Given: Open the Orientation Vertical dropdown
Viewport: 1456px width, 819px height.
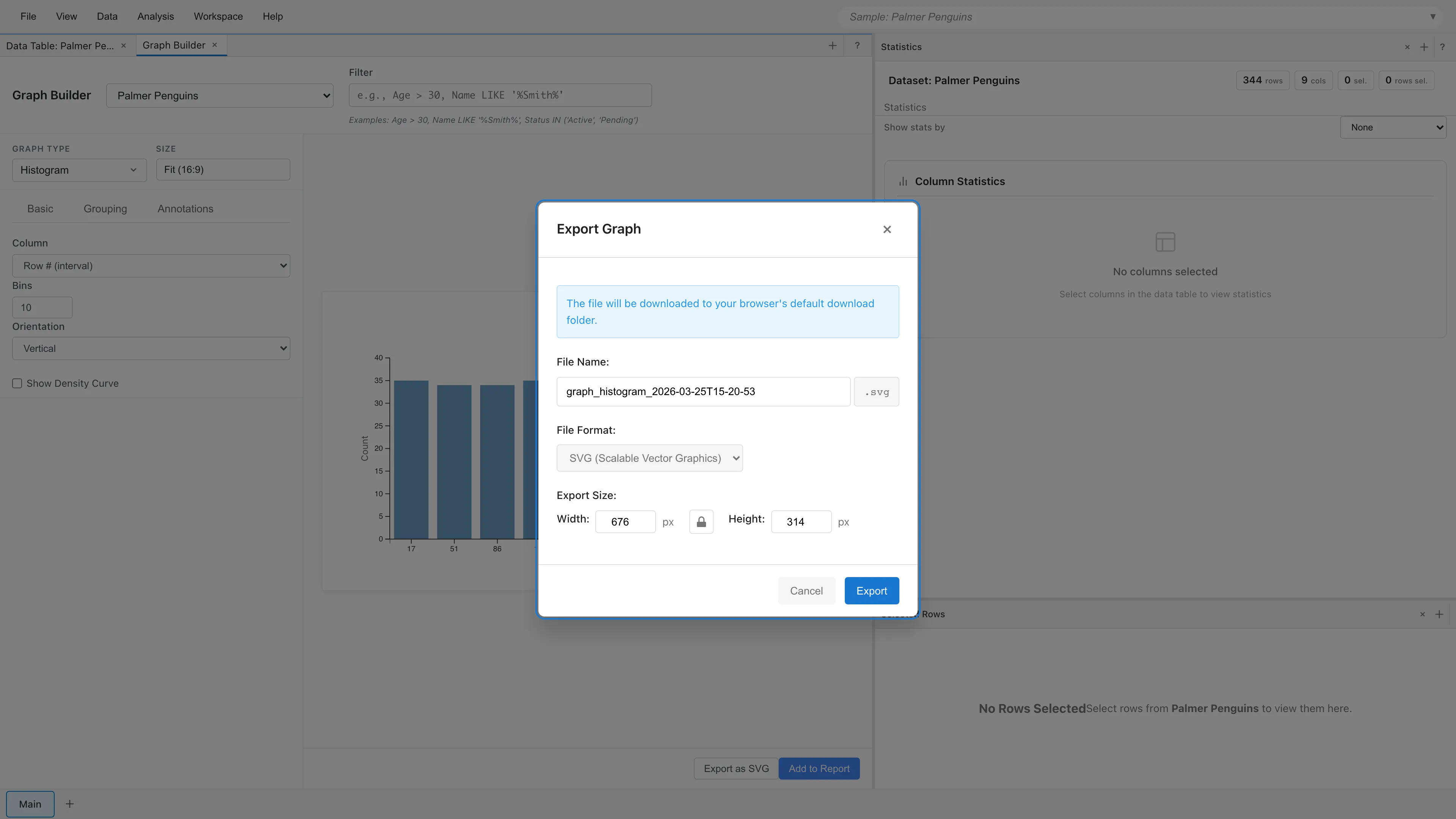Looking at the screenshot, I should click(151, 349).
